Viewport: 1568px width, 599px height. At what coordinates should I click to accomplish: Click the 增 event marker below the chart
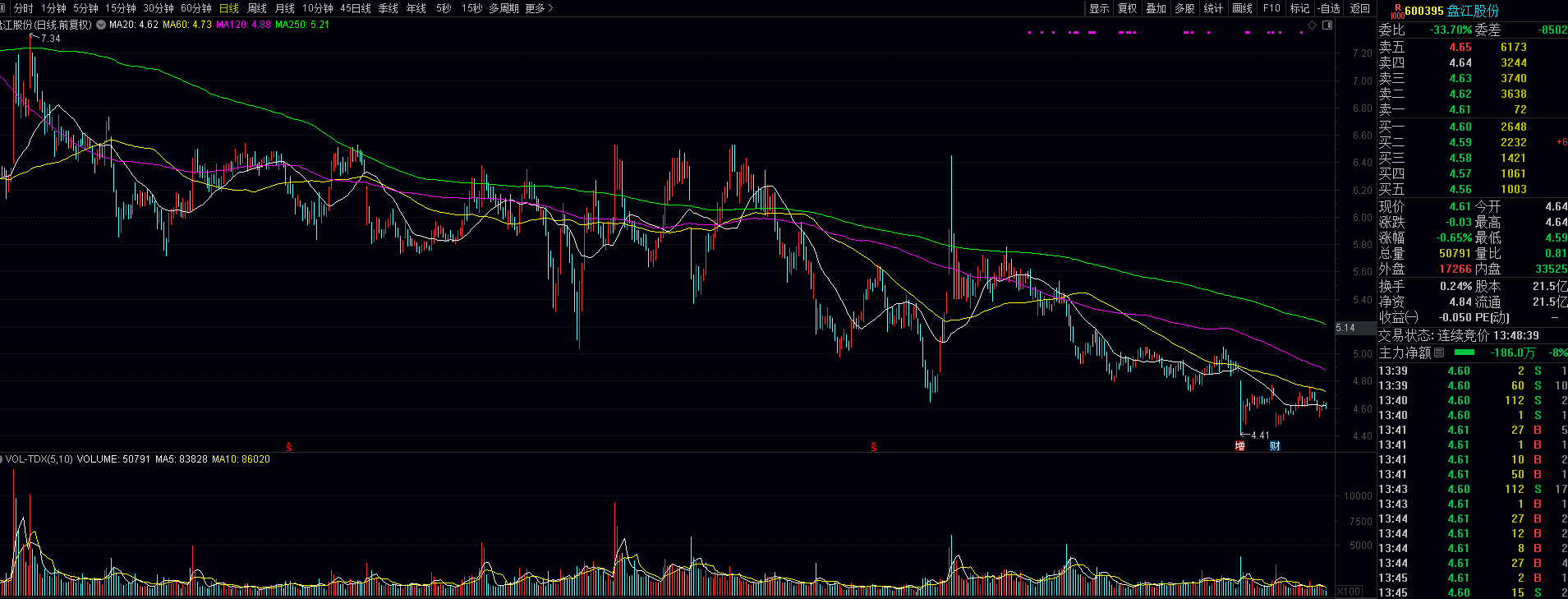pos(1239,446)
